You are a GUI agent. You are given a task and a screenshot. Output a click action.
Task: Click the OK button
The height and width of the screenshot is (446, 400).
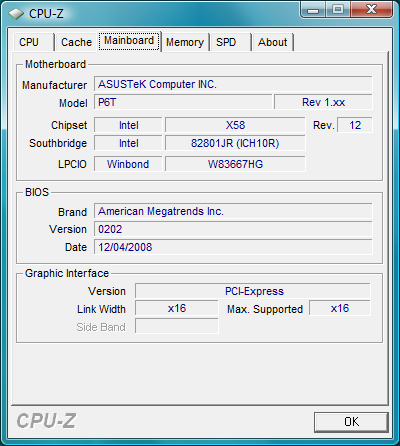point(351,422)
